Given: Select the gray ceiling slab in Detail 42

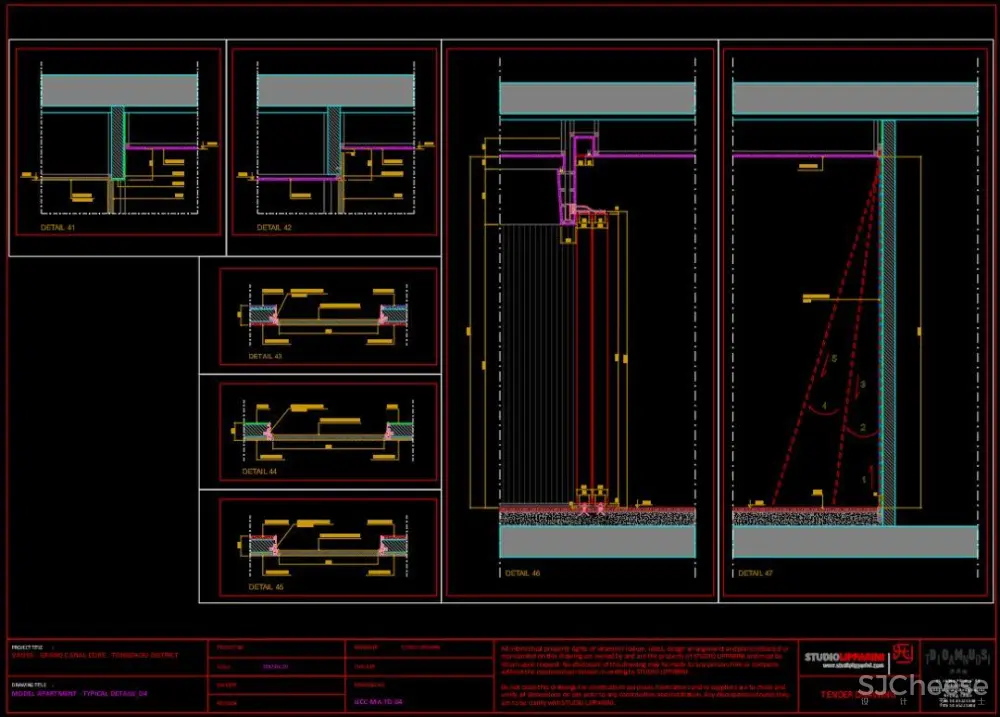Looking at the screenshot, I should 335,91.
